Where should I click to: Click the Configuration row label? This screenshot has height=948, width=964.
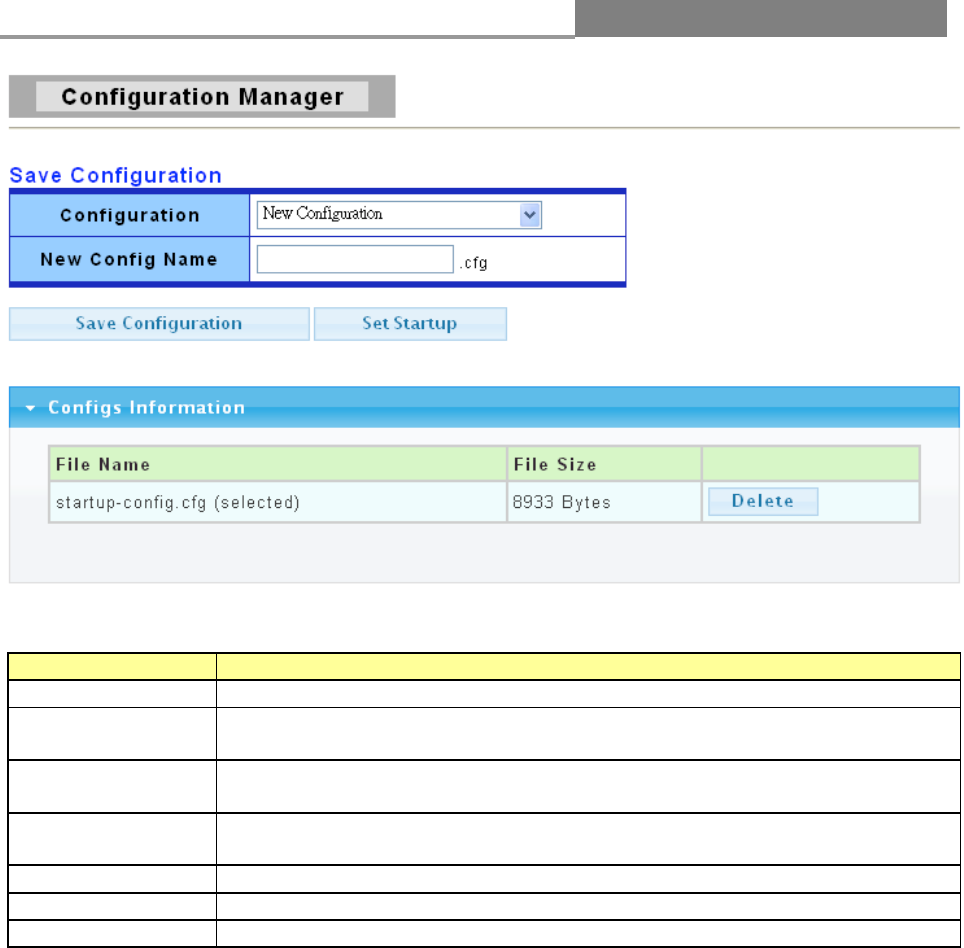(130, 215)
